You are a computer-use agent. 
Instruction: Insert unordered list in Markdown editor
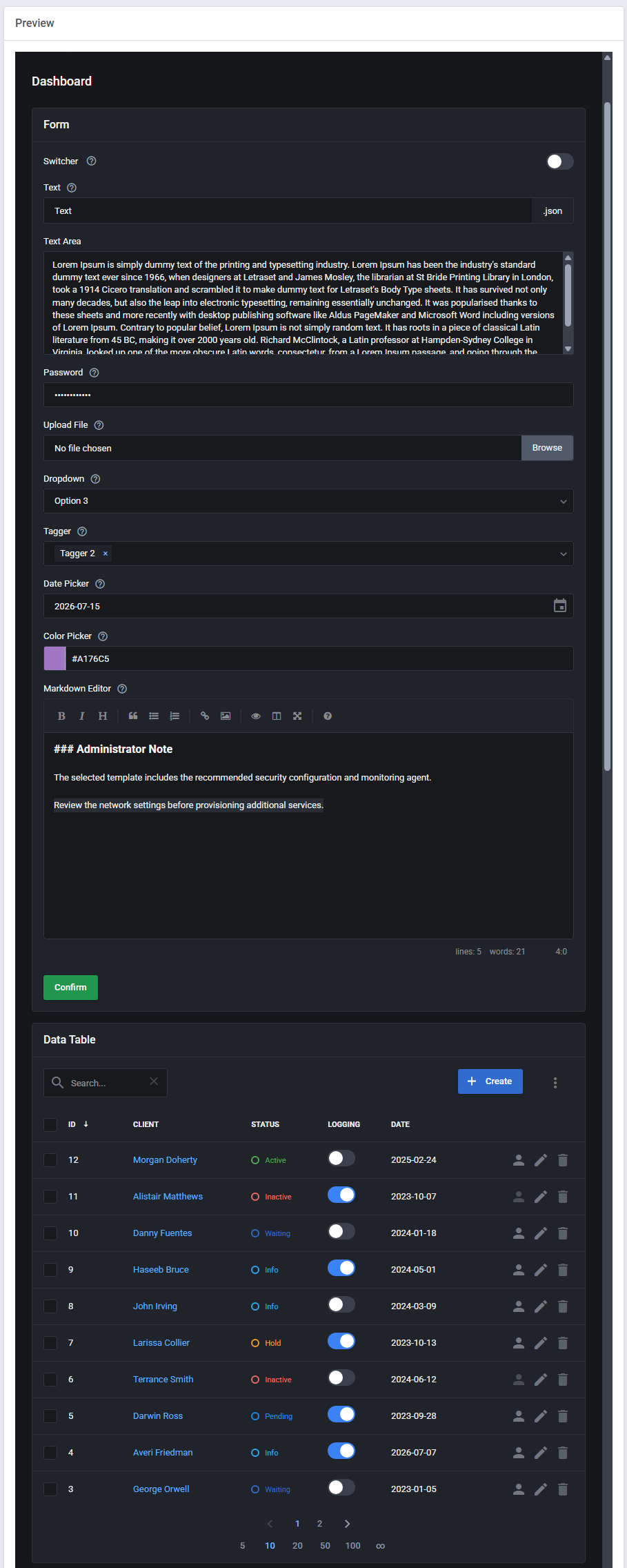tap(154, 716)
